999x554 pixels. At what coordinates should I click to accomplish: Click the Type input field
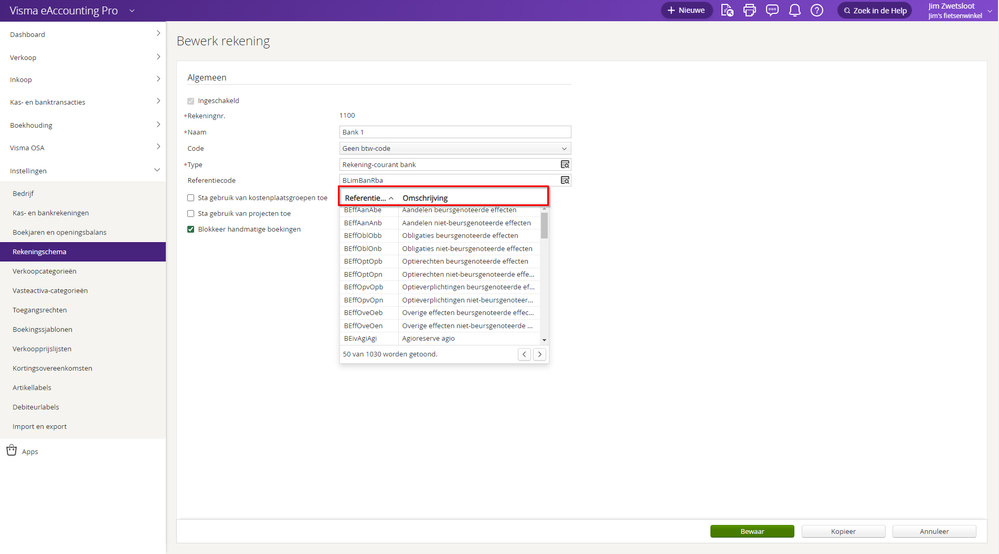pos(449,164)
